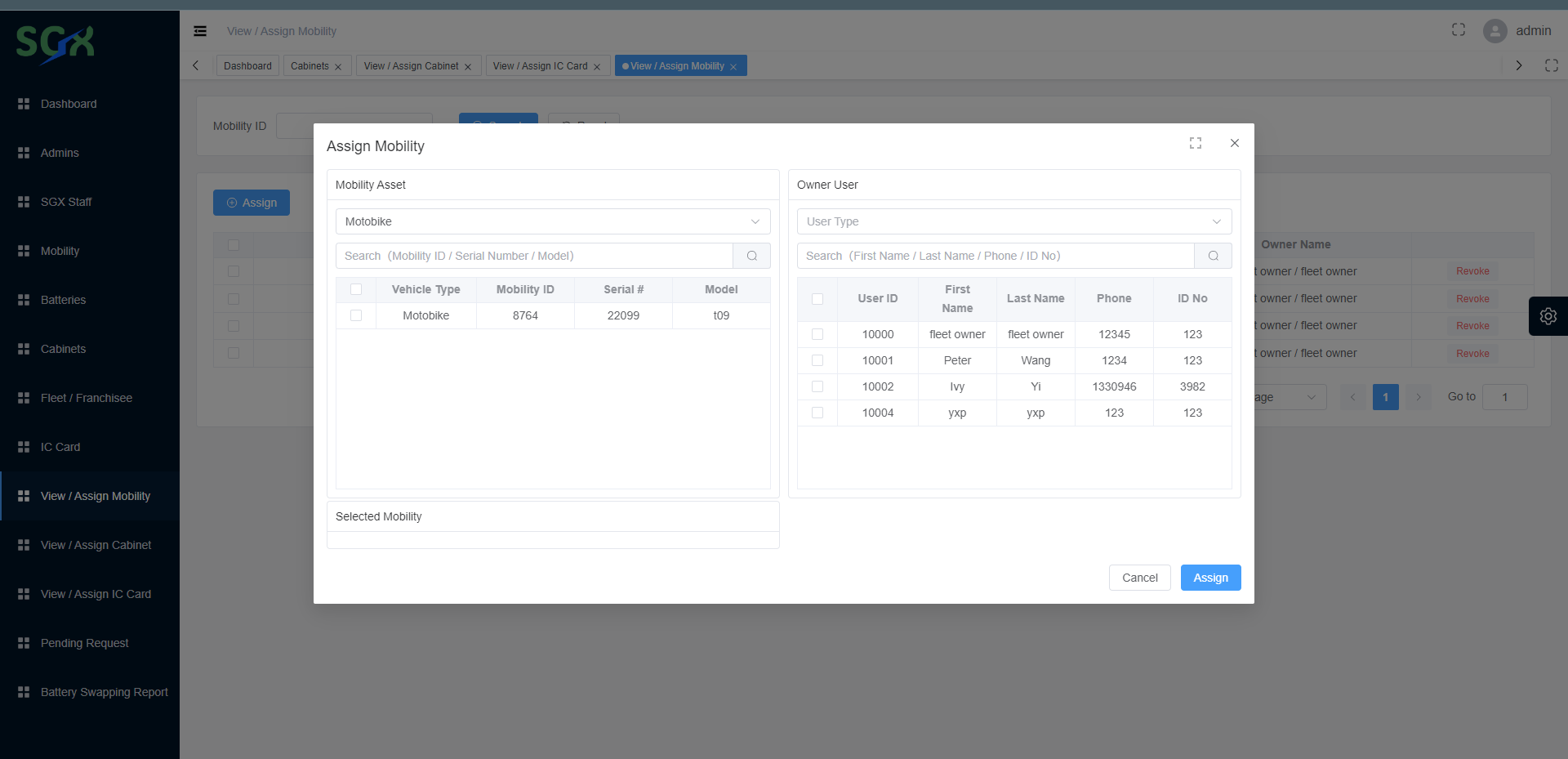
Task: Click the mobility asset search magnifier icon
Action: [x=752, y=256]
